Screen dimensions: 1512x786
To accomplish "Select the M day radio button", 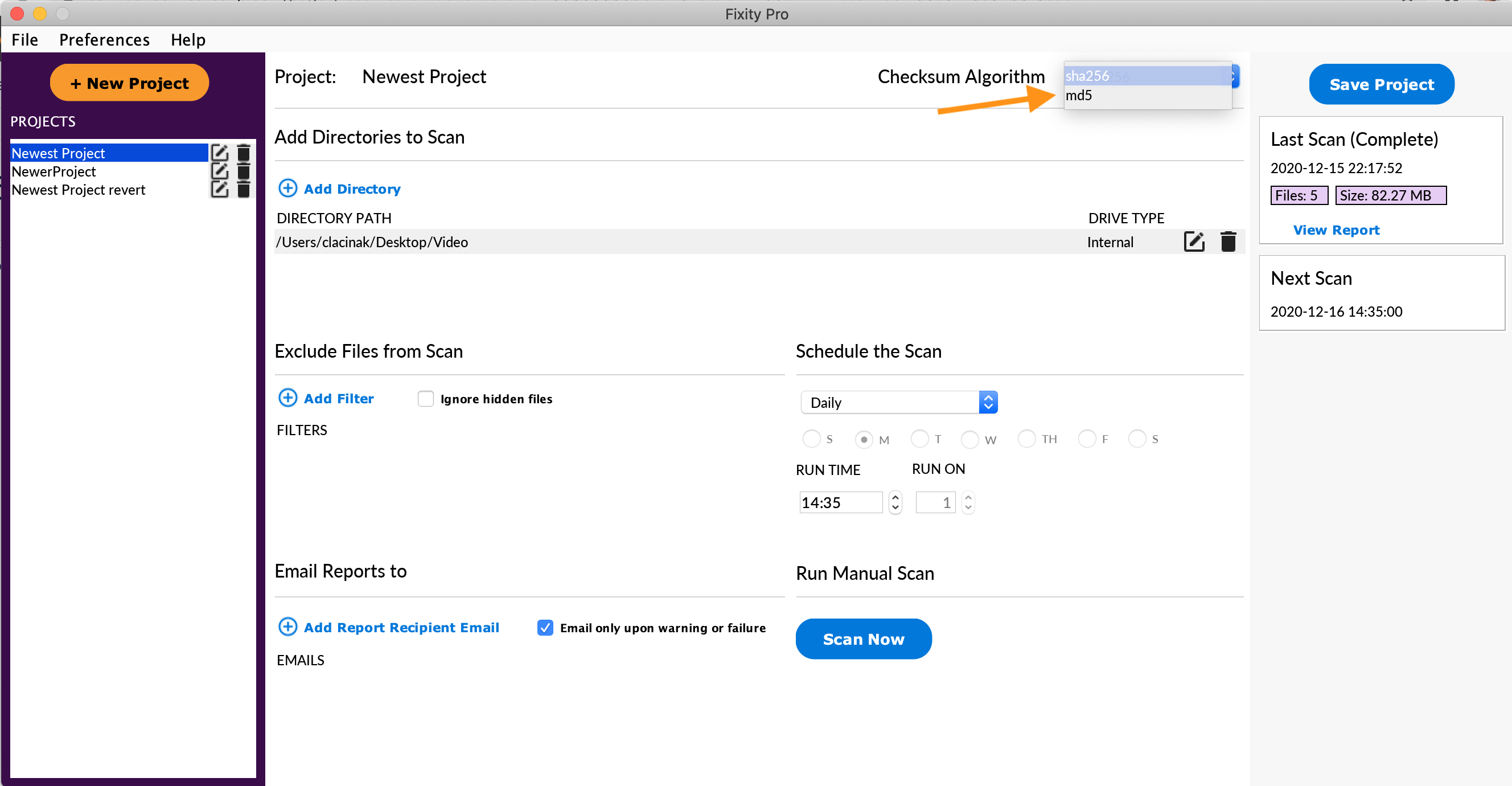I will [x=864, y=439].
